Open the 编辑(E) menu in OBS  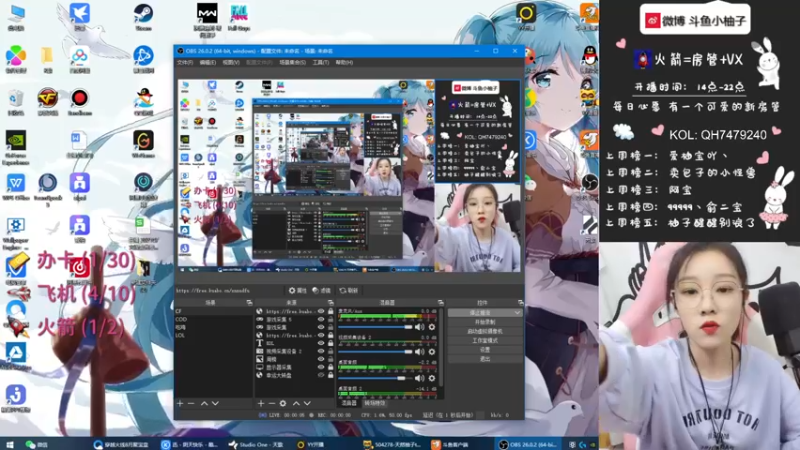[x=208, y=62]
